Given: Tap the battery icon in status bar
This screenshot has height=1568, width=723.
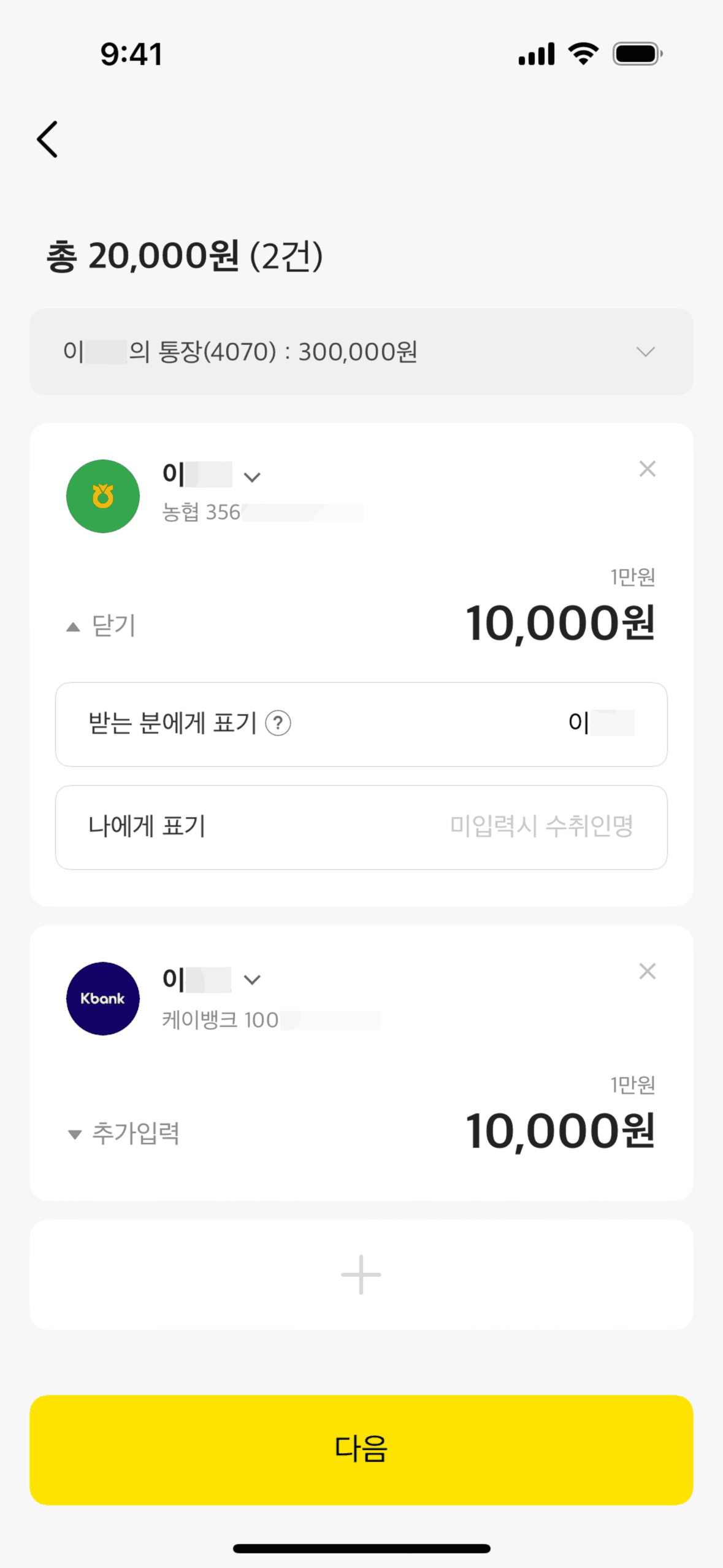Looking at the screenshot, I should coord(637,54).
